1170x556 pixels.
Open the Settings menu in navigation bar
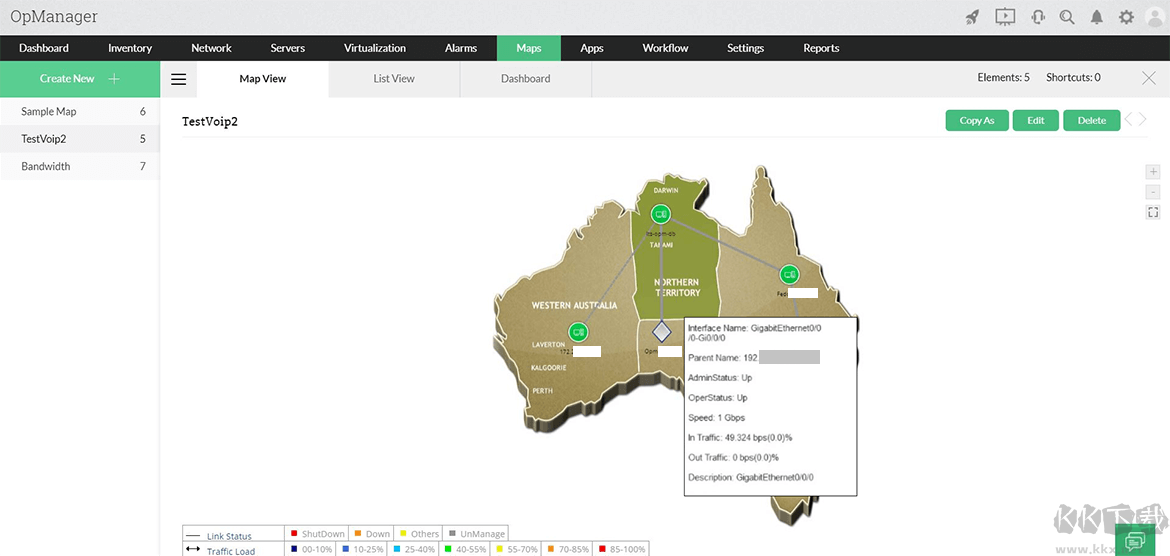tap(745, 48)
